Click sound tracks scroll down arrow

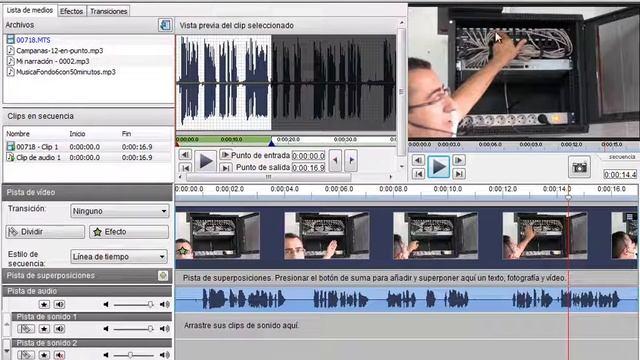(x=7, y=350)
